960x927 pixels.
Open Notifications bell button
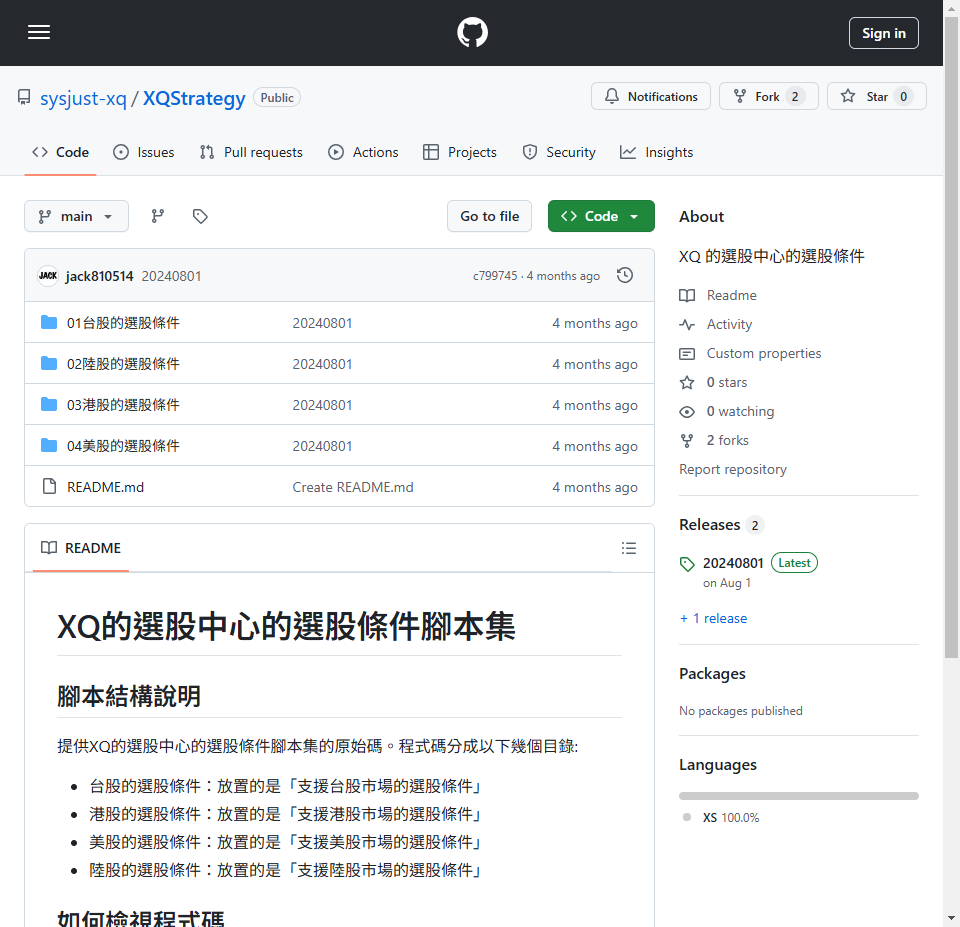pyautogui.click(x=651, y=97)
